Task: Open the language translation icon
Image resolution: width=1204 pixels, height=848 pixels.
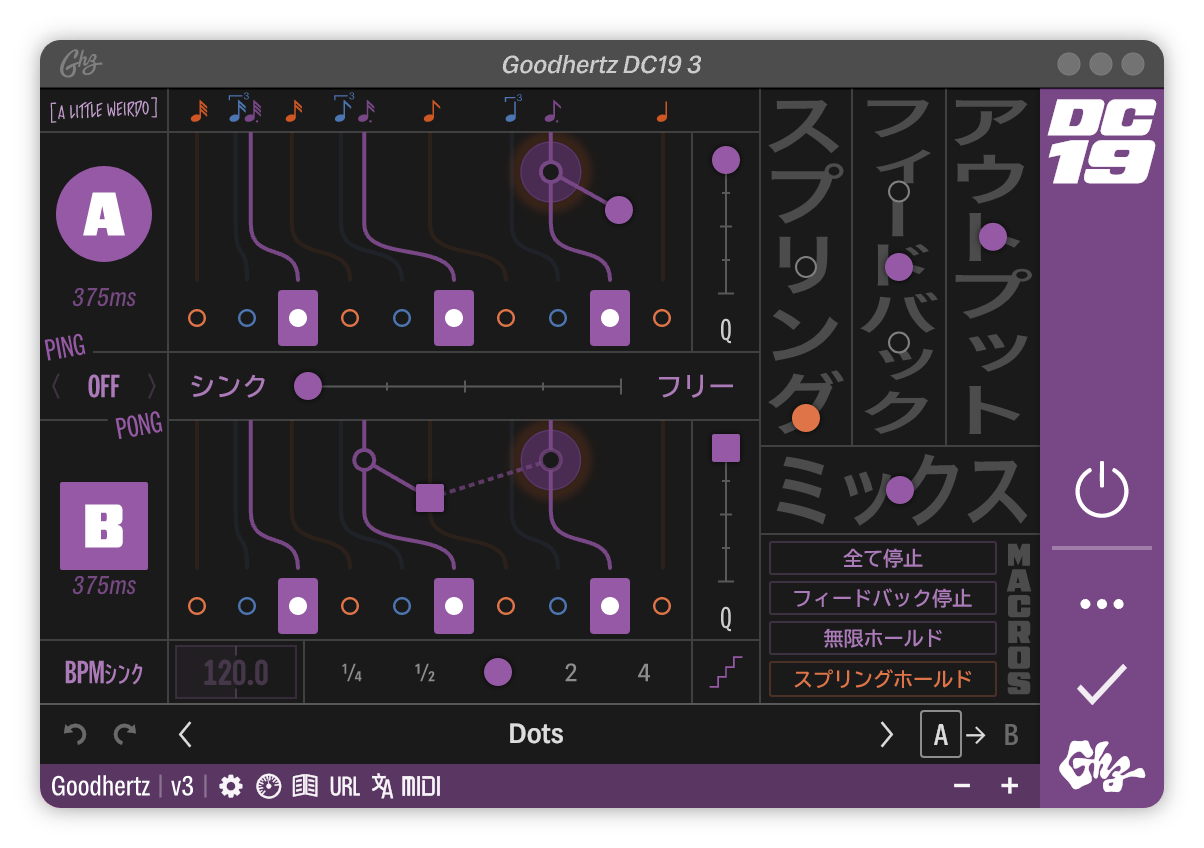Action: click(x=382, y=786)
